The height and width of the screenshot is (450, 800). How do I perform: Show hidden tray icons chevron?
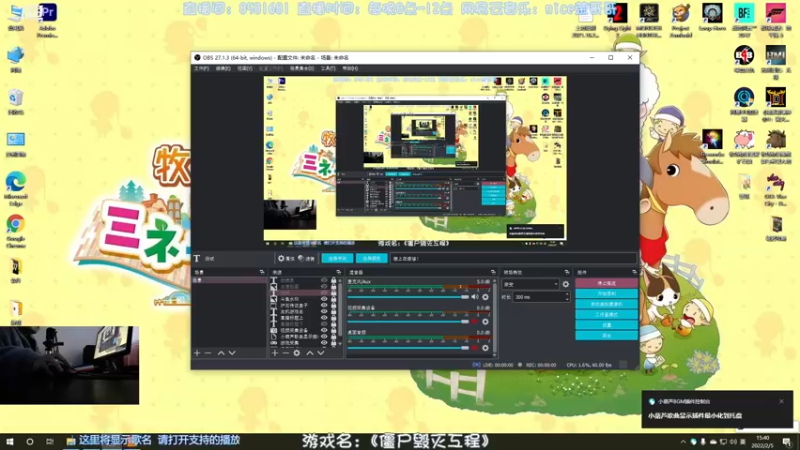coord(683,442)
